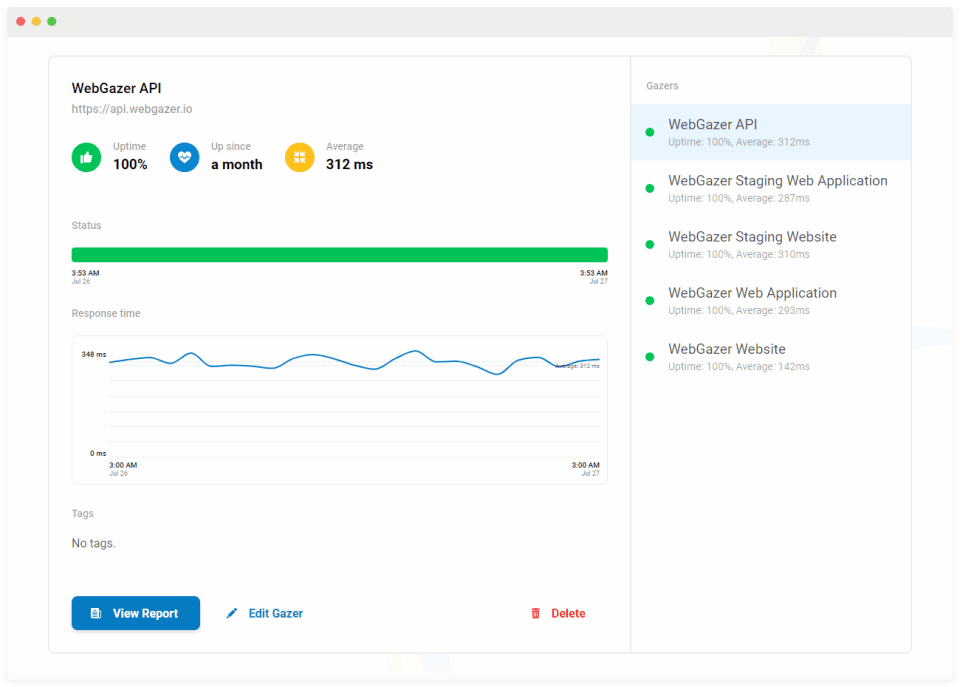Click the document icon in View Report
The height and width of the screenshot is (687, 960).
pyautogui.click(x=96, y=613)
